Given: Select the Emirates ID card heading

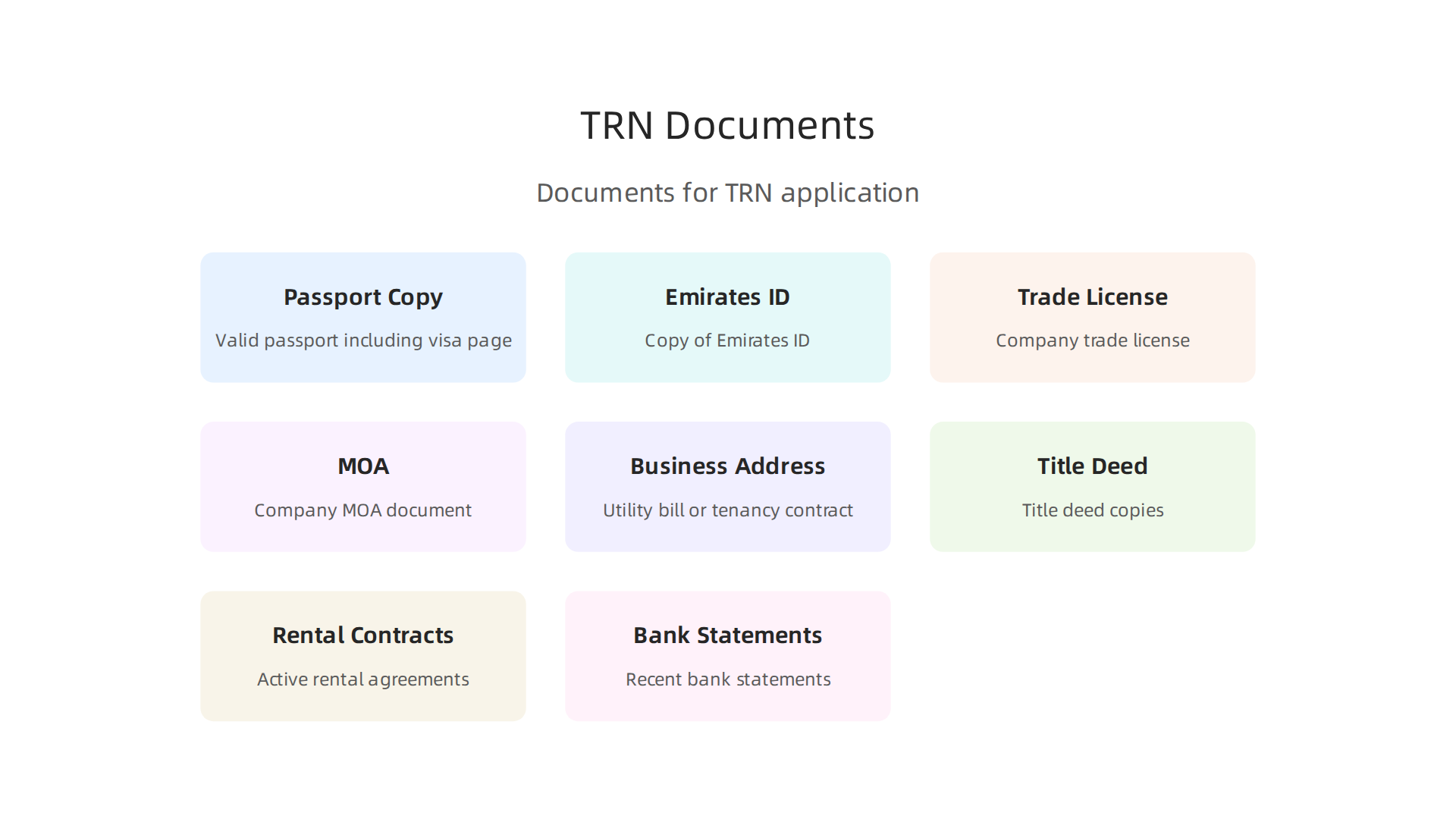Looking at the screenshot, I should pos(727,297).
